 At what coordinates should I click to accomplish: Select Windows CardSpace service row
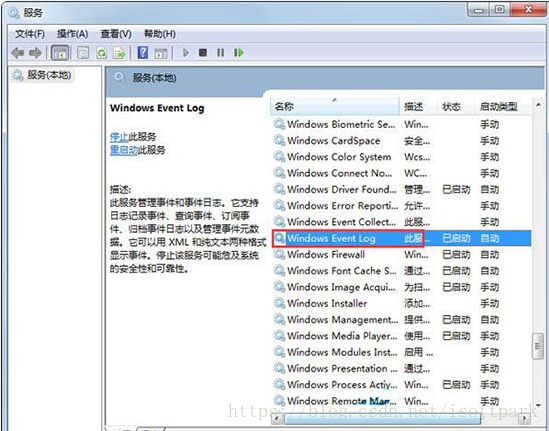coord(402,141)
